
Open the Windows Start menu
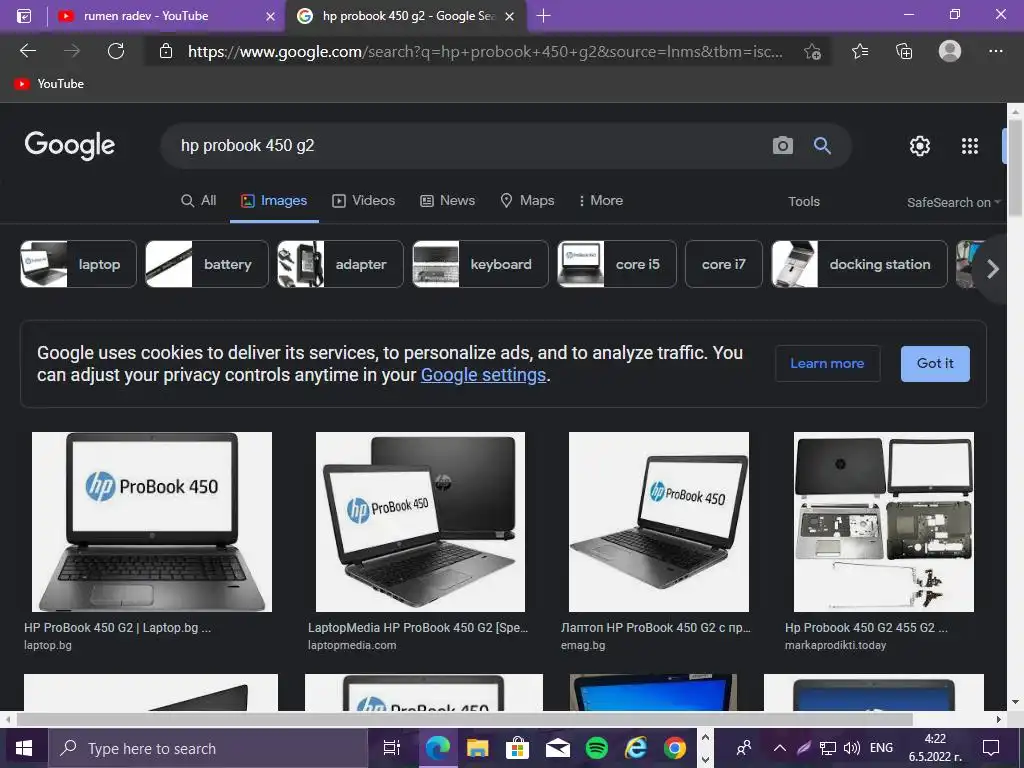click(x=24, y=748)
